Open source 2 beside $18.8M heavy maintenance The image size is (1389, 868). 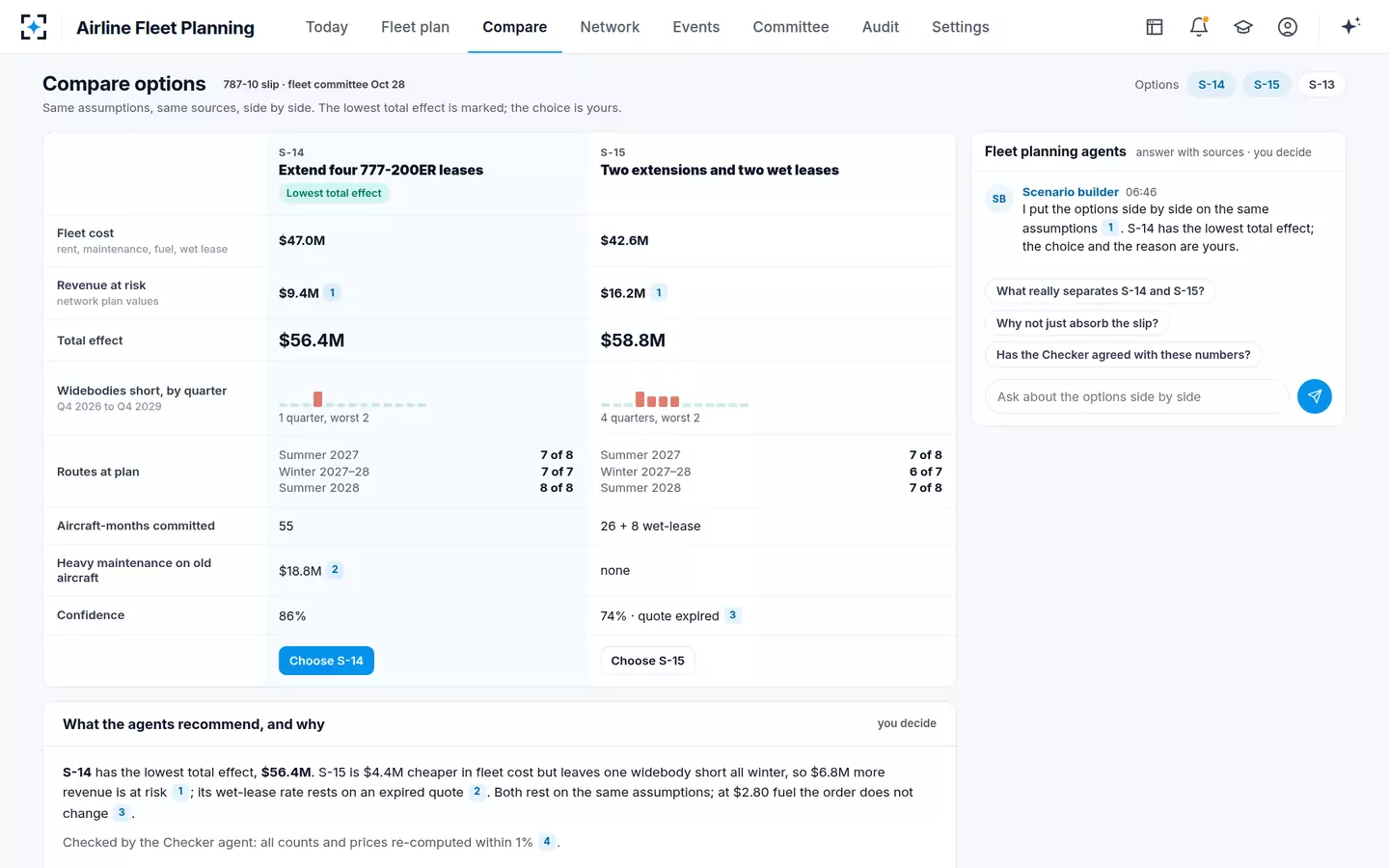[x=335, y=570]
